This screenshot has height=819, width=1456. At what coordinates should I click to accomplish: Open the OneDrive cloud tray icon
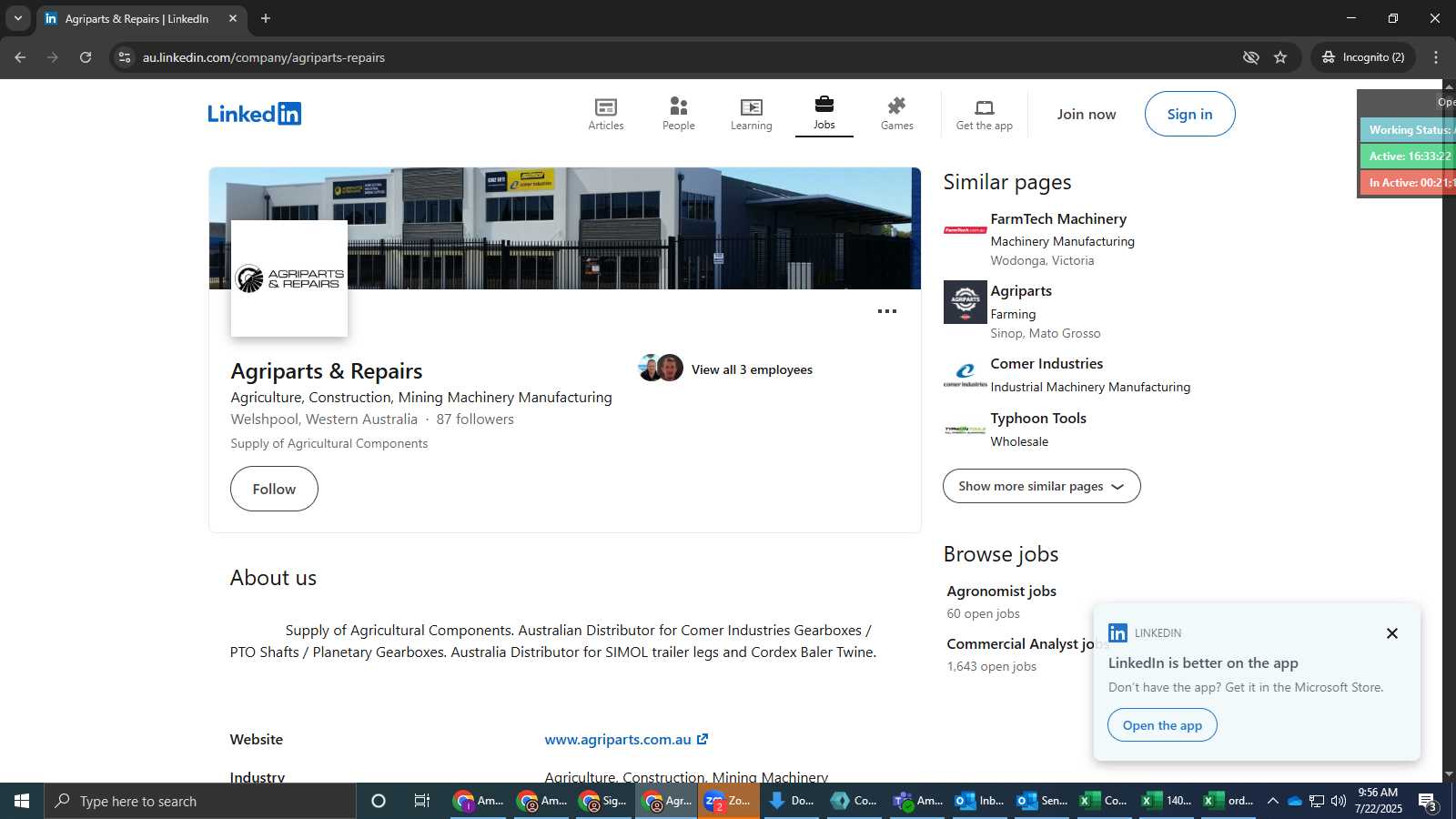click(x=1295, y=801)
